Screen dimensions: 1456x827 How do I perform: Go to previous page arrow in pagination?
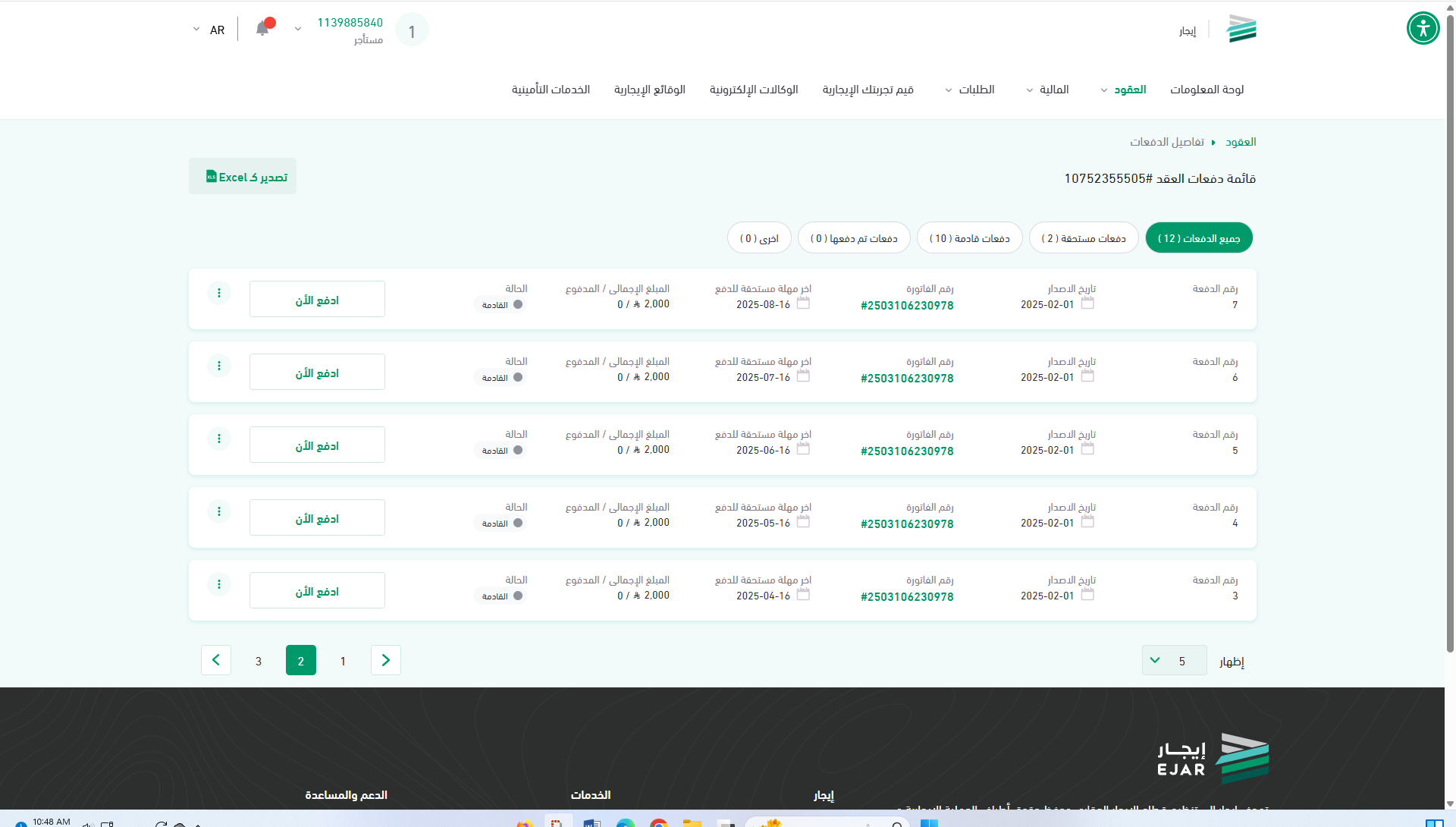point(386,660)
